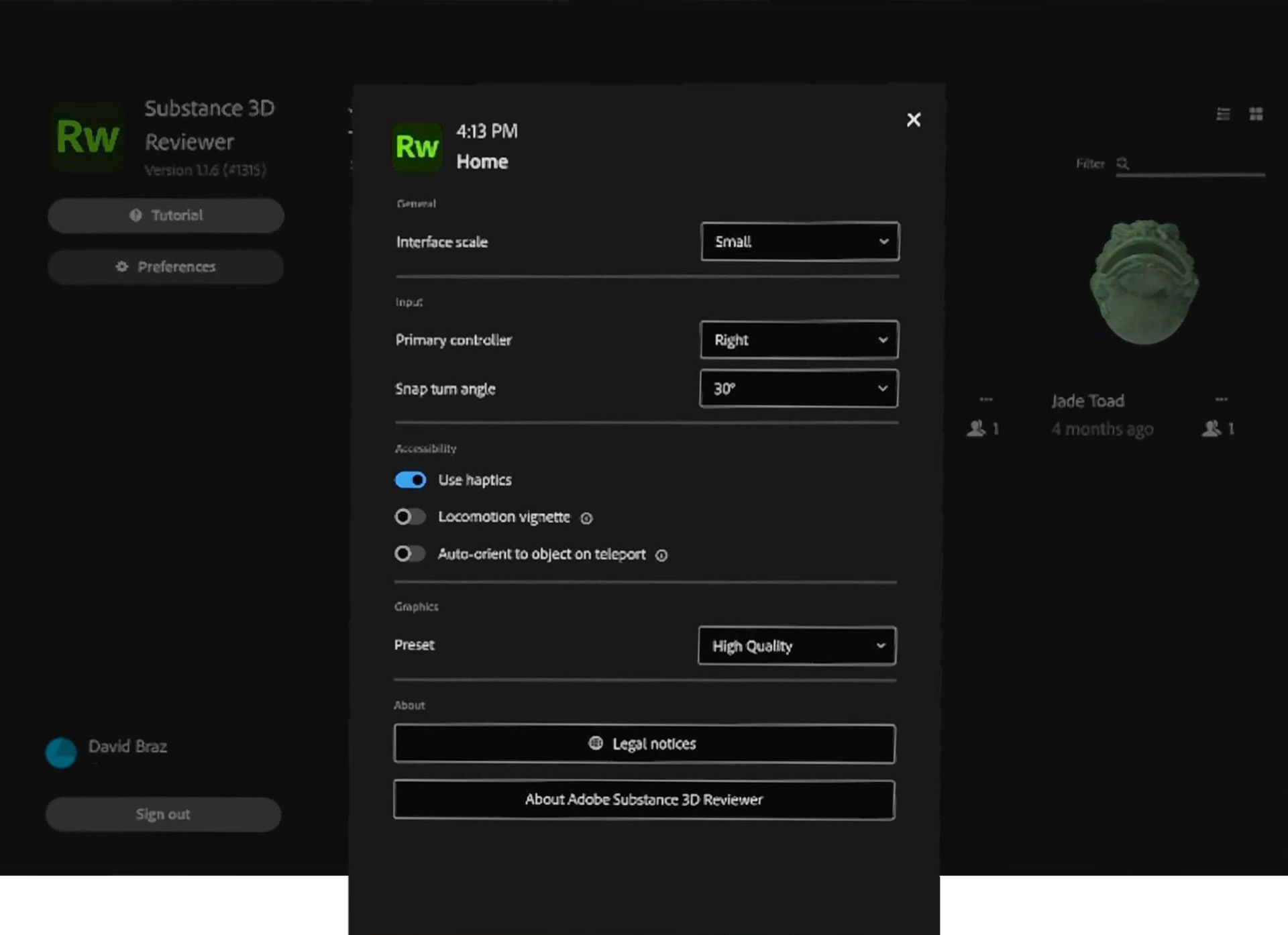Image resolution: width=1288 pixels, height=935 pixels.
Task: Enable the Locomotion vignette toggle
Action: click(x=410, y=517)
